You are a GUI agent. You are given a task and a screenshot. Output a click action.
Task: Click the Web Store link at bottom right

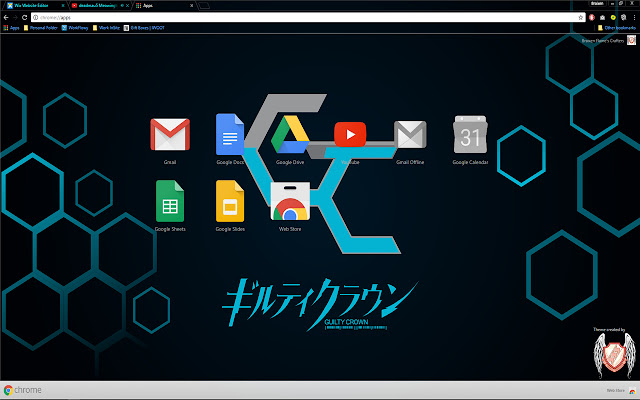[x=616, y=391]
